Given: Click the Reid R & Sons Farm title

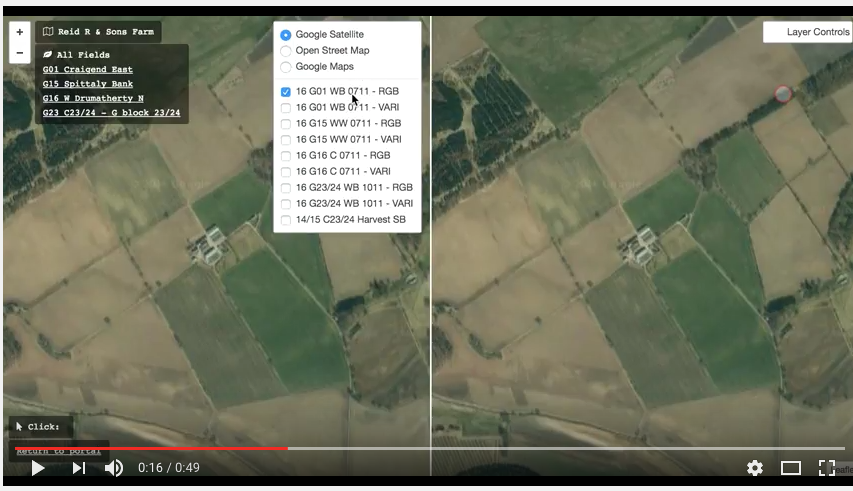Looking at the screenshot, I should click(x=106, y=32).
